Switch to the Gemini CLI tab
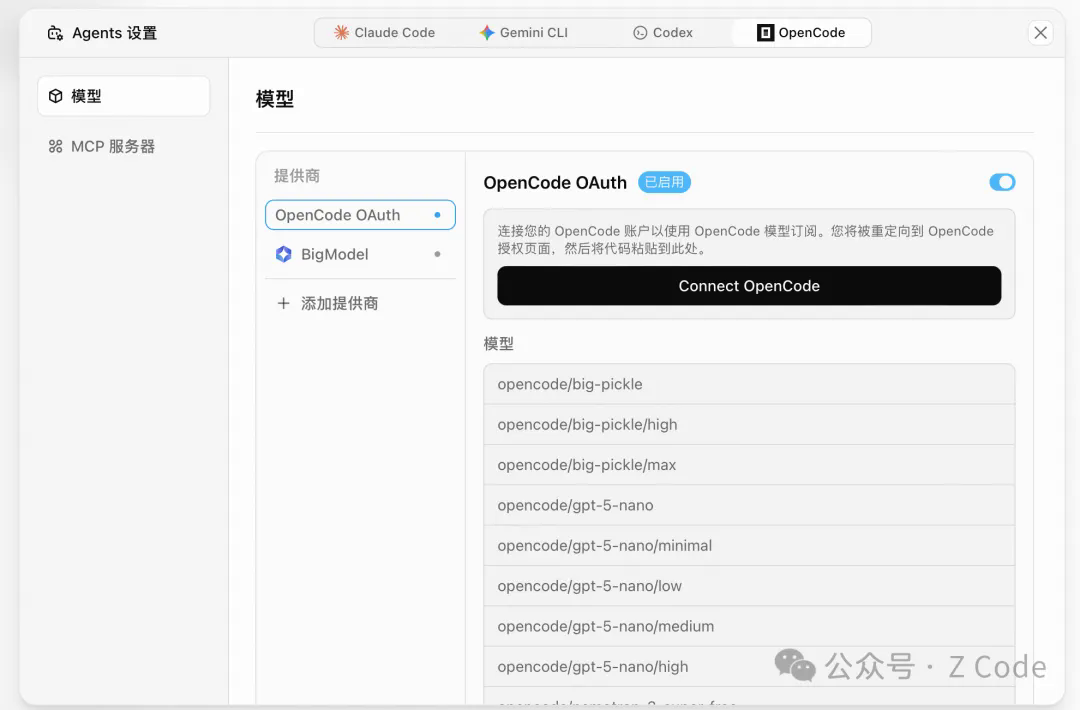1080x710 pixels. pyautogui.click(x=523, y=32)
